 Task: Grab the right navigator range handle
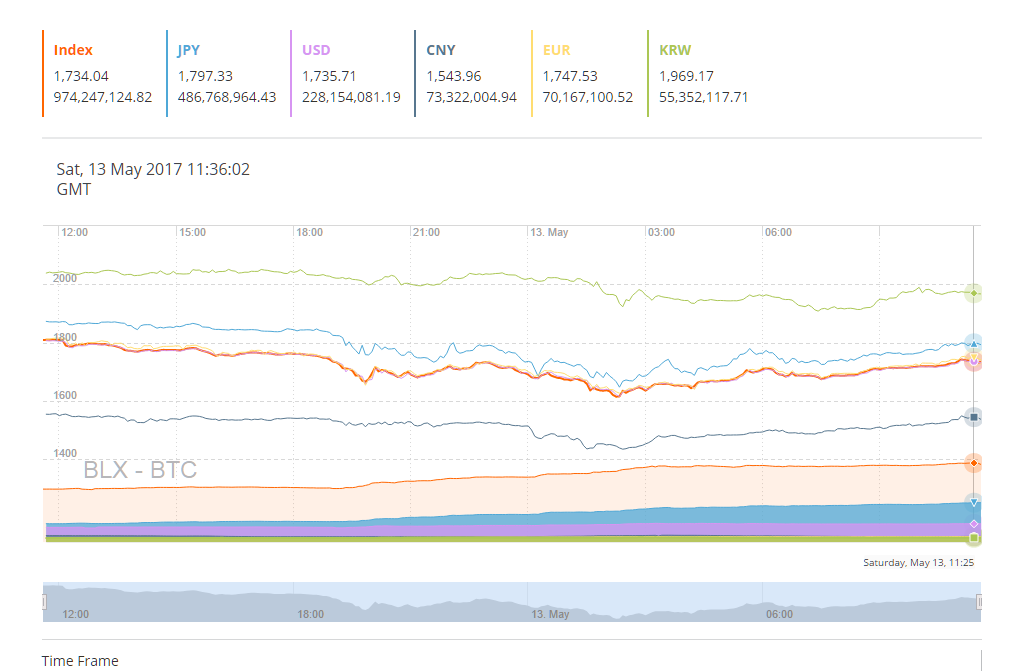click(x=979, y=601)
